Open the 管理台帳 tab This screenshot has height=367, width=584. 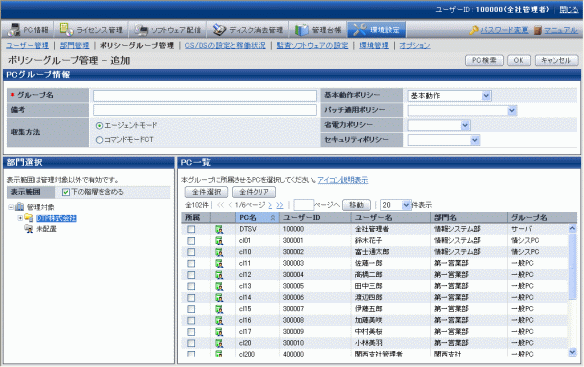coord(318,30)
